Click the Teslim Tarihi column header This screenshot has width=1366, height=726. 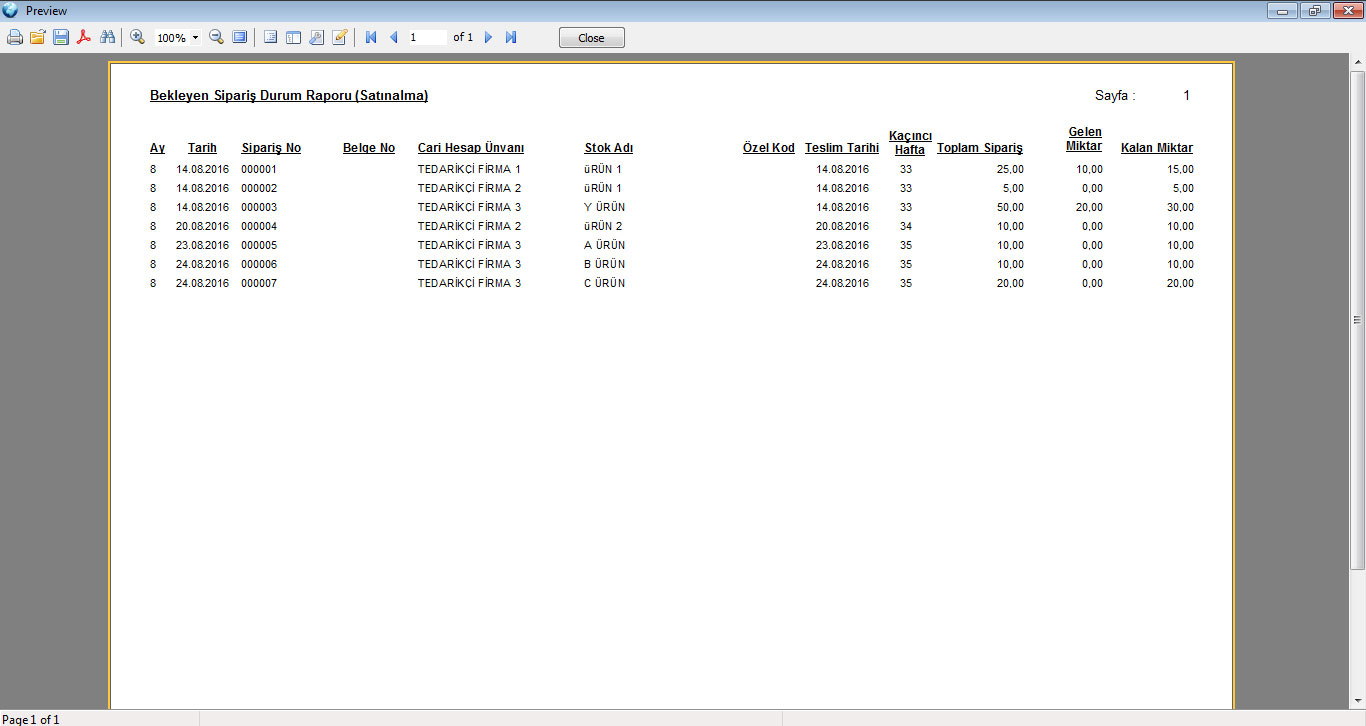point(842,148)
